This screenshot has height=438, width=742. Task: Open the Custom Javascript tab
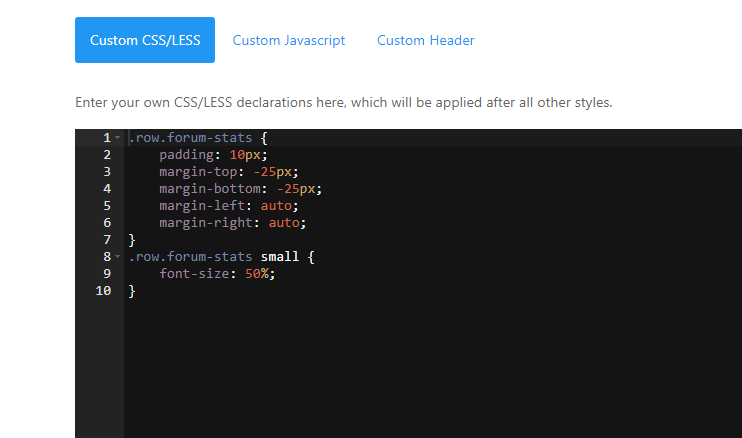pyautogui.click(x=289, y=40)
